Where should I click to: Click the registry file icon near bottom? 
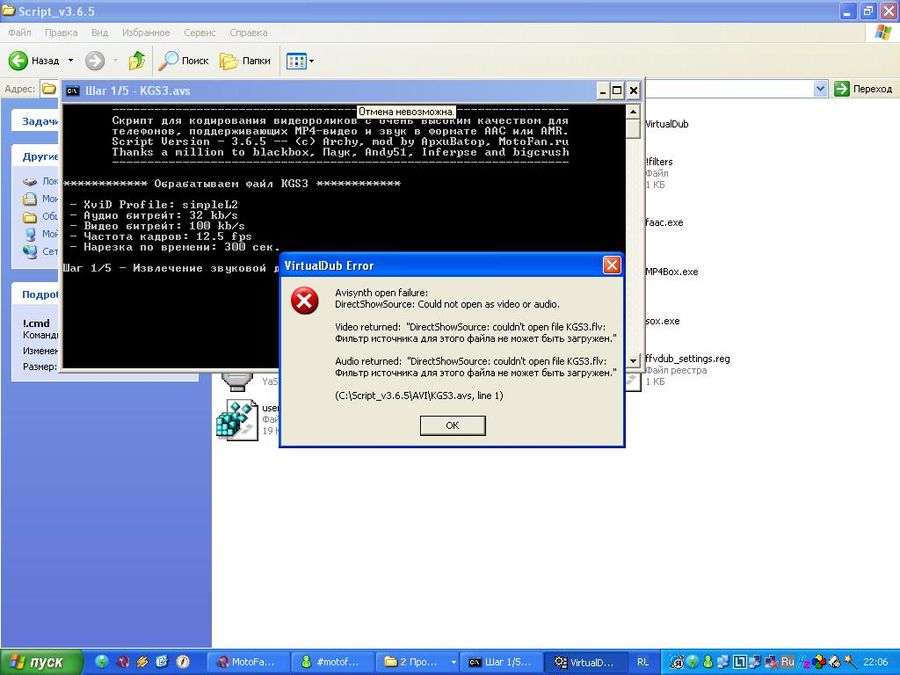pyautogui.click(x=236, y=420)
